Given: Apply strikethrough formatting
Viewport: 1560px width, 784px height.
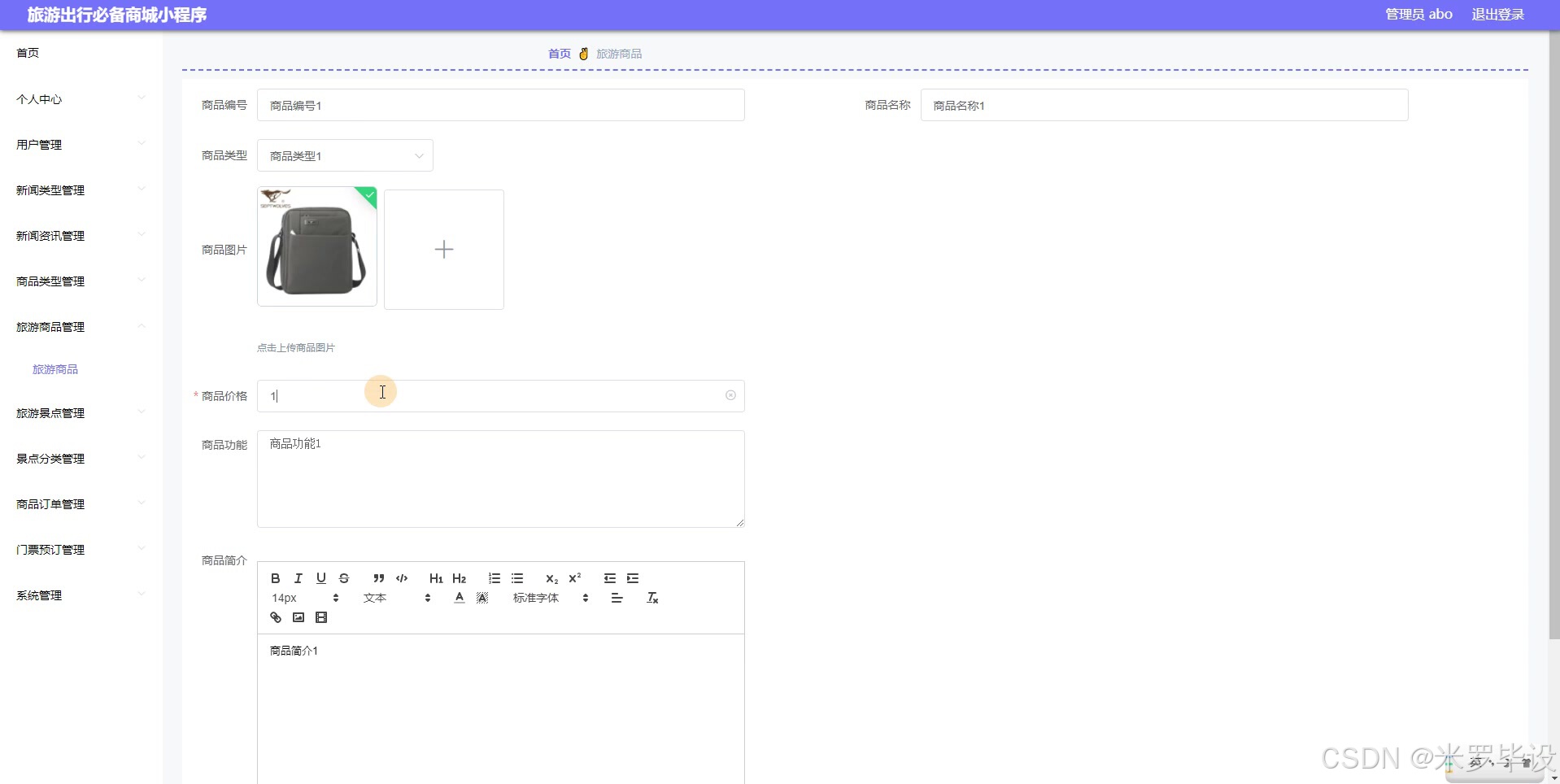Looking at the screenshot, I should [x=343, y=578].
